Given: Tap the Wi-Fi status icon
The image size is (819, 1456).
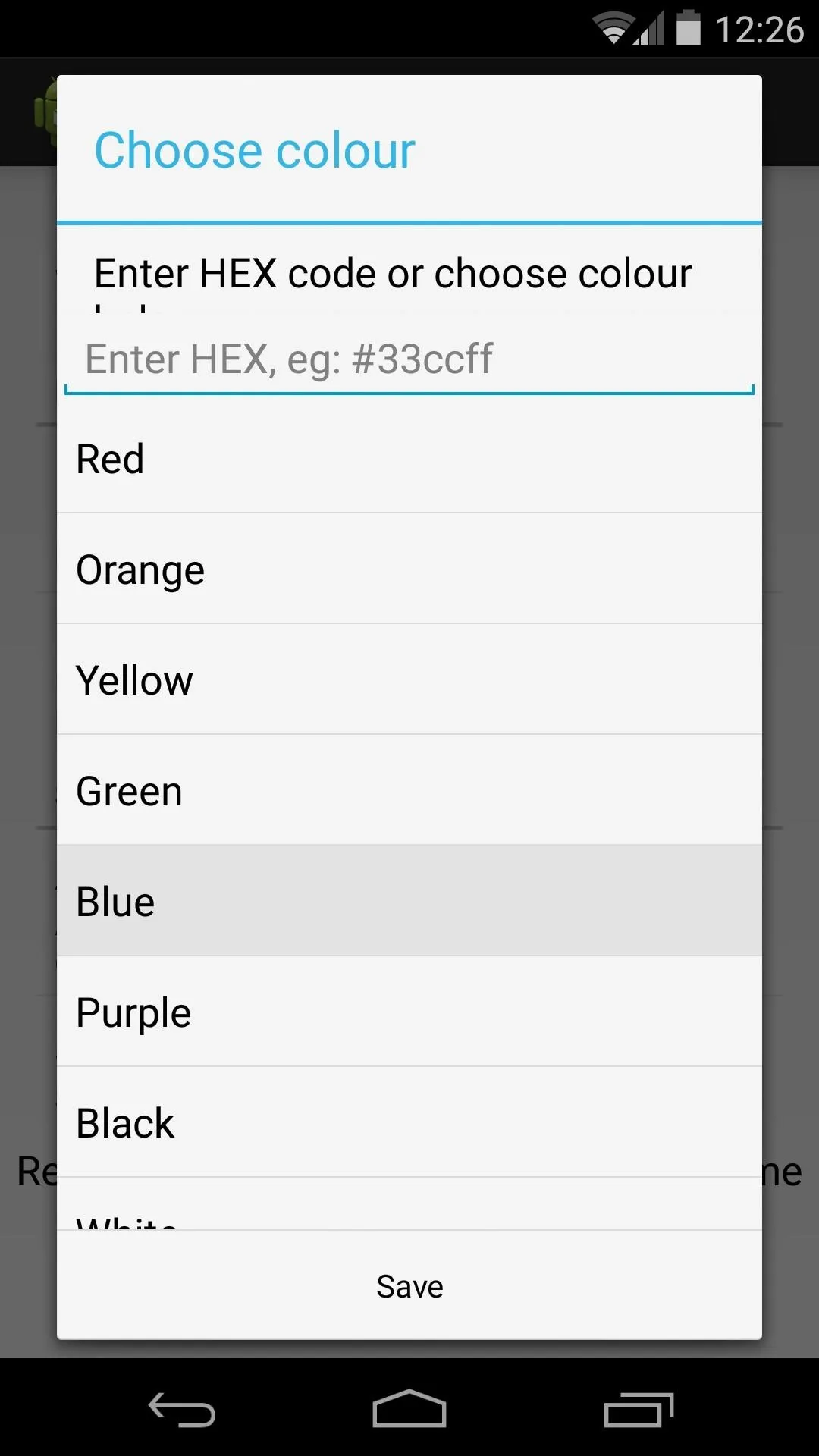Looking at the screenshot, I should tap(613, 29).
